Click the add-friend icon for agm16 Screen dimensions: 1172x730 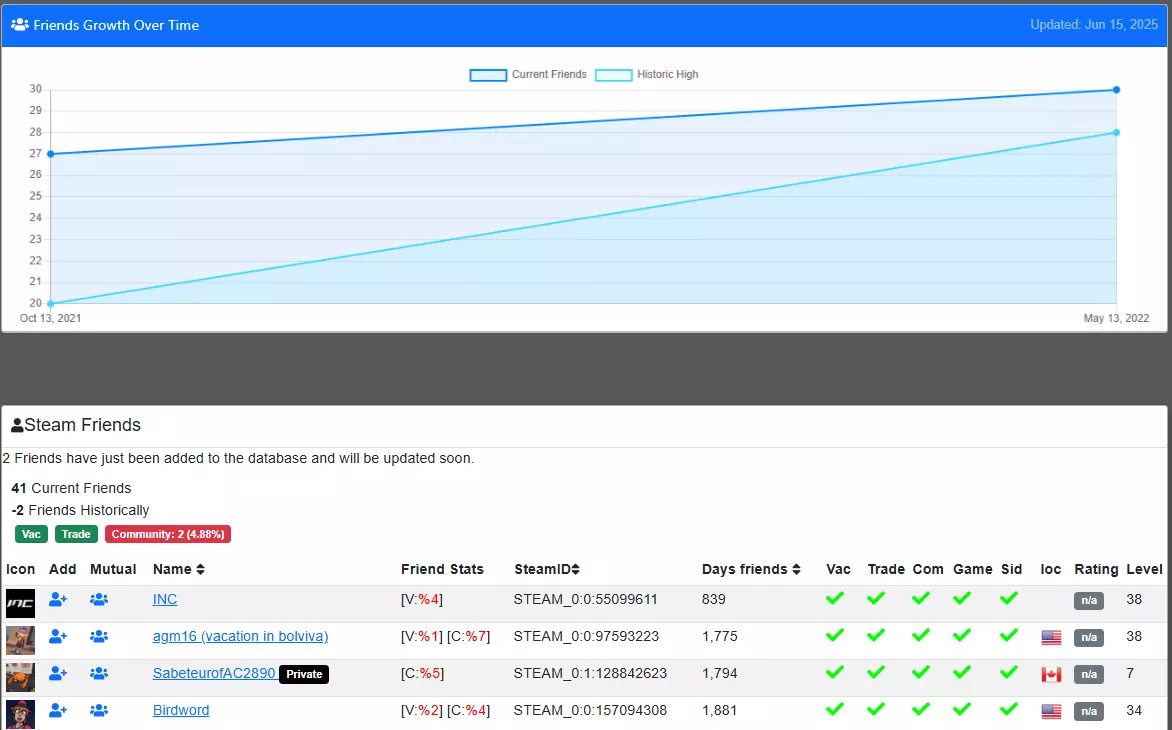58,637
